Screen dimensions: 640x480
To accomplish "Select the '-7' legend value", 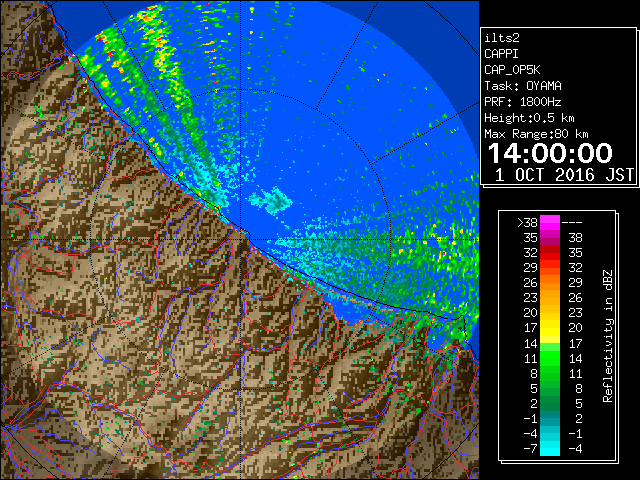I will click(530, 449).
